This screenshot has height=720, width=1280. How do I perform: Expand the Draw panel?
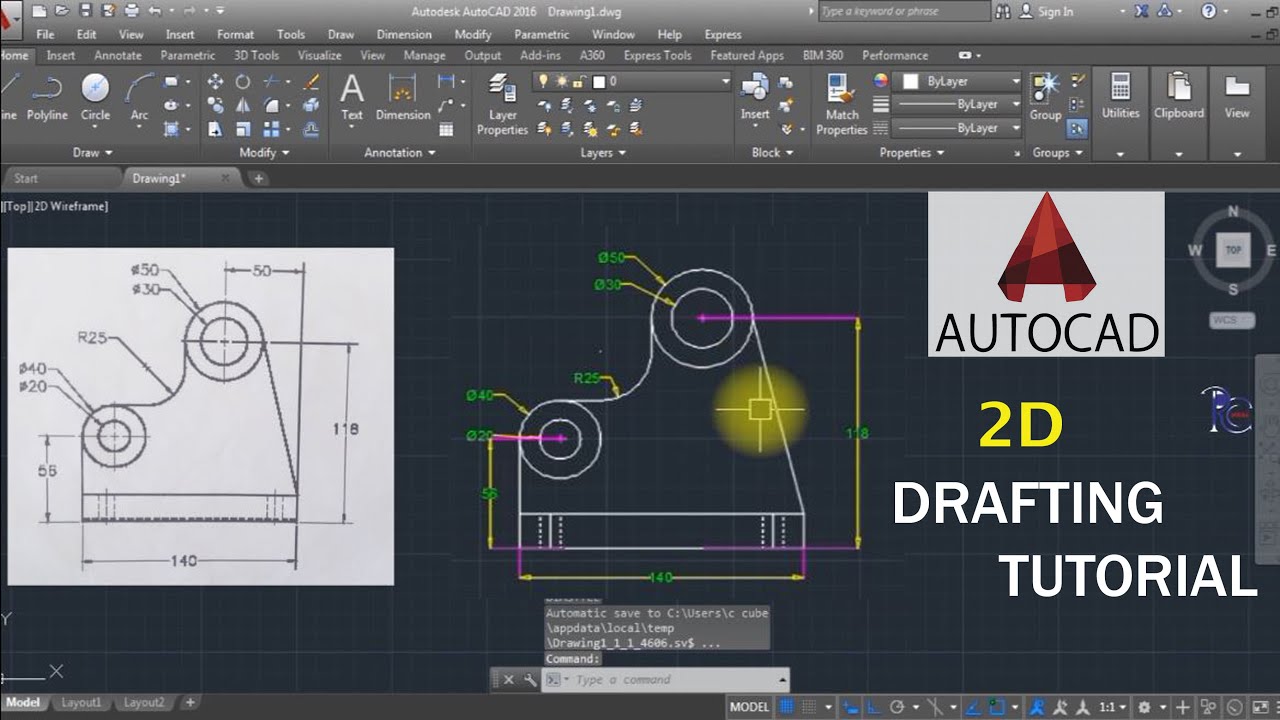coord(93,153)
